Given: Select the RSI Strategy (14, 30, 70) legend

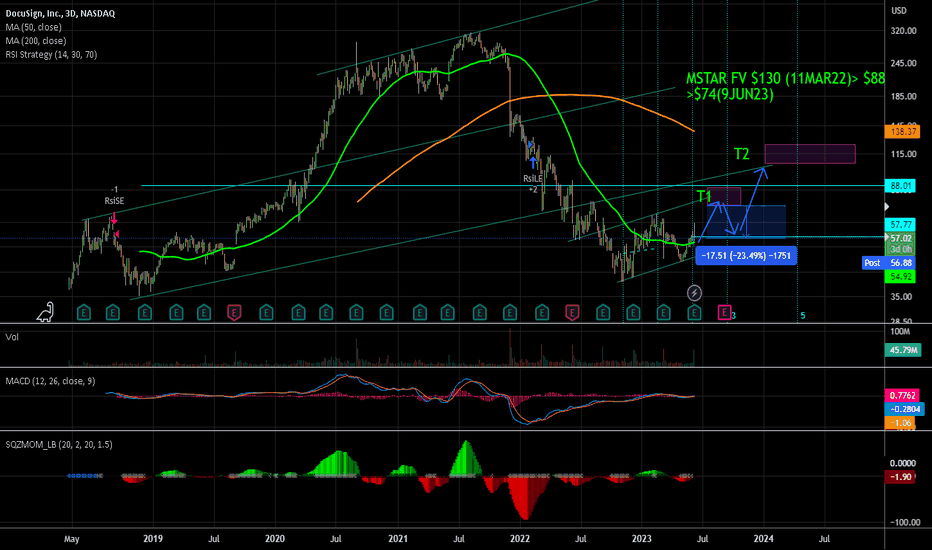Looking at the screenshot, I should (x=51, y=54).
